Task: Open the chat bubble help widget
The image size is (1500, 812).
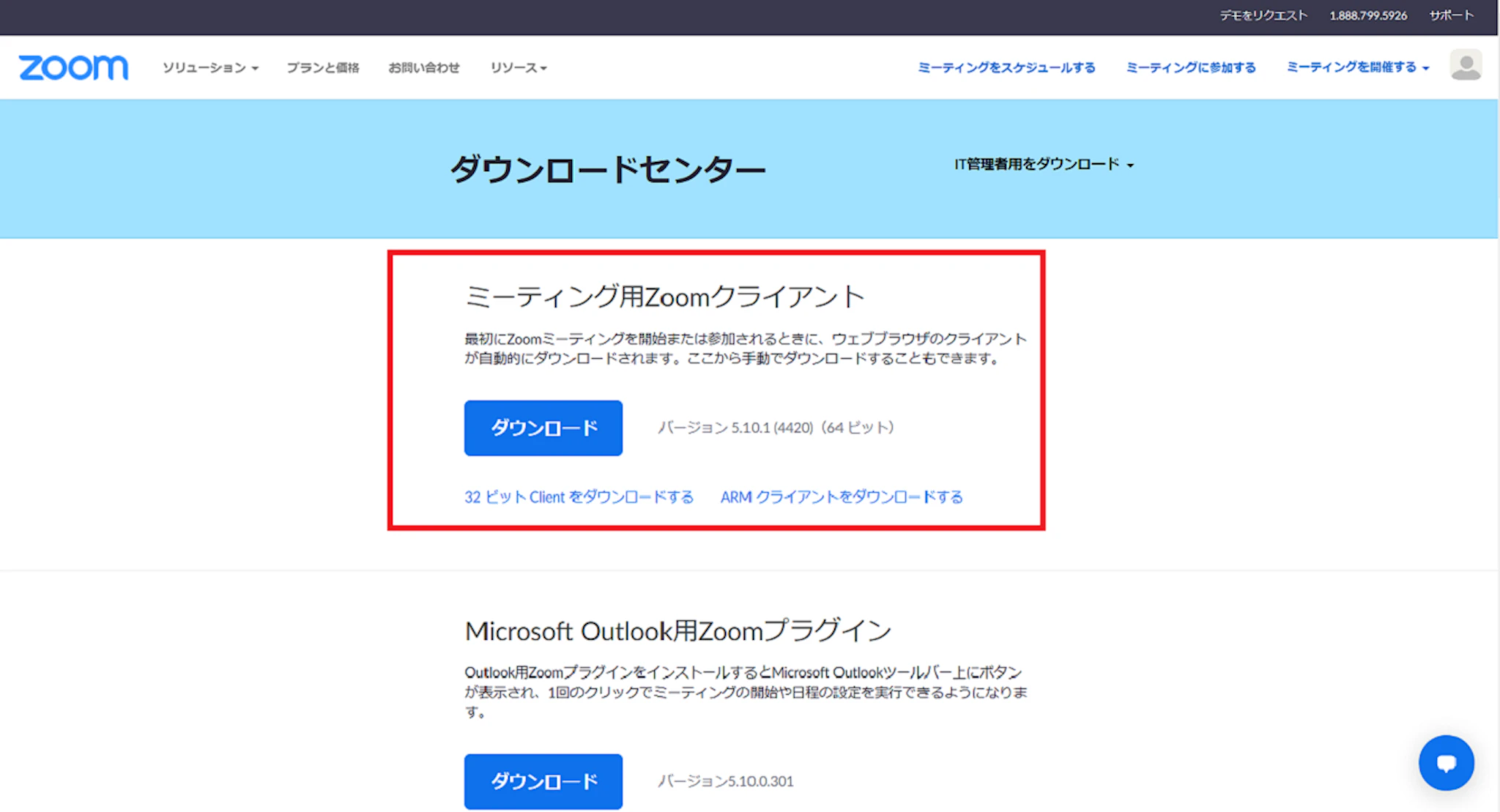Action: [1446, 763]
